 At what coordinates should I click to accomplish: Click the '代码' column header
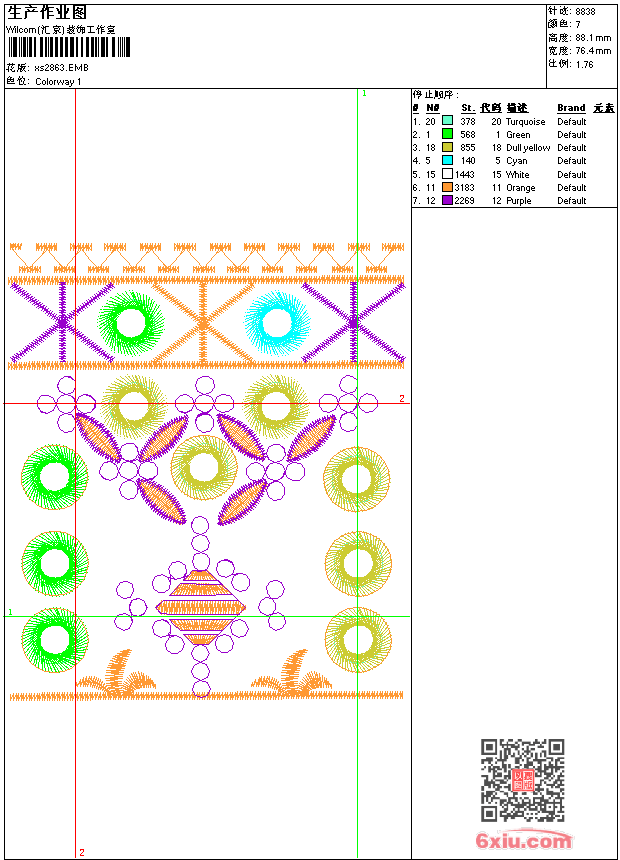click(491, 108)
